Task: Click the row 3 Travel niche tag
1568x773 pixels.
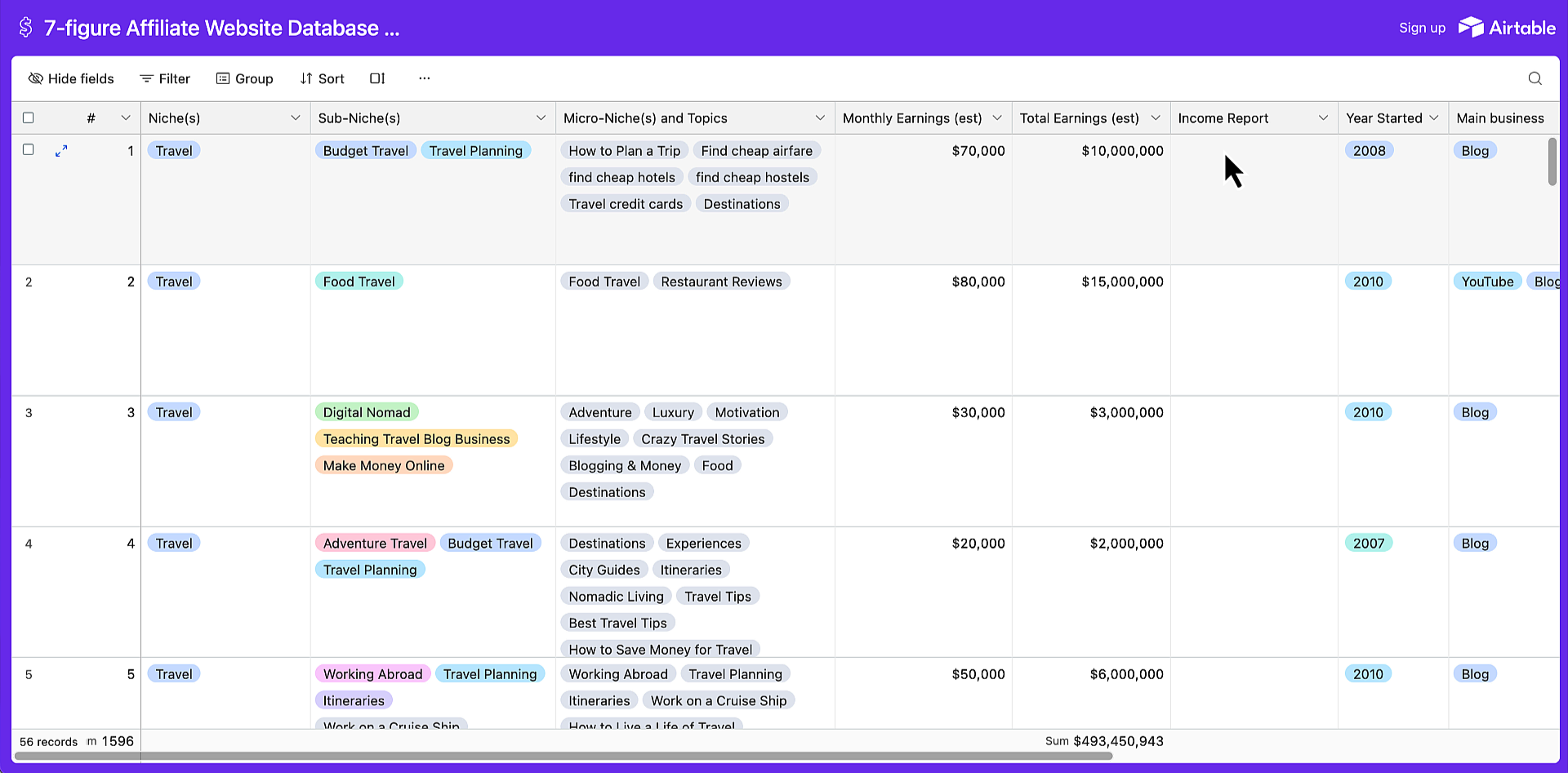Action: [x=174, y=412]
